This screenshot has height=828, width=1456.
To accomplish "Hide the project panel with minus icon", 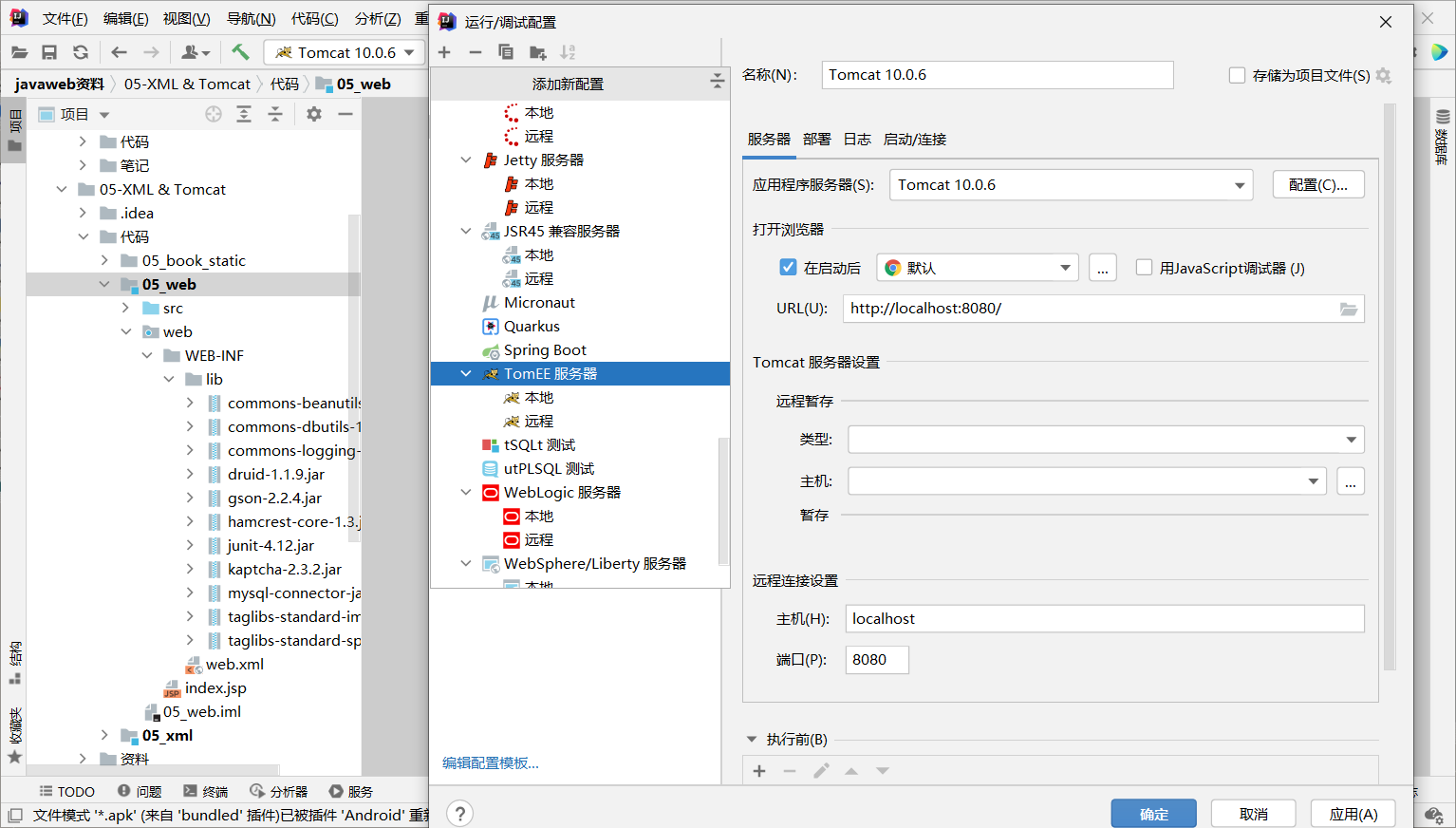I will 345,114.
